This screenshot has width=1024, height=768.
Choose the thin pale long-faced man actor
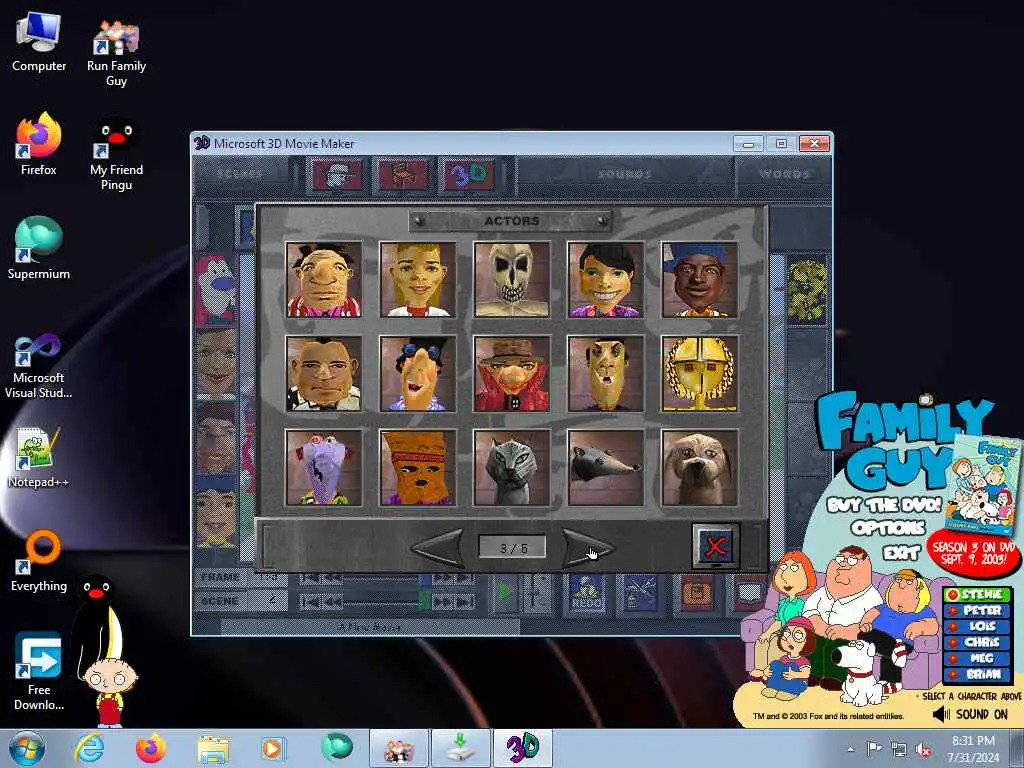(x=606, y=374)
